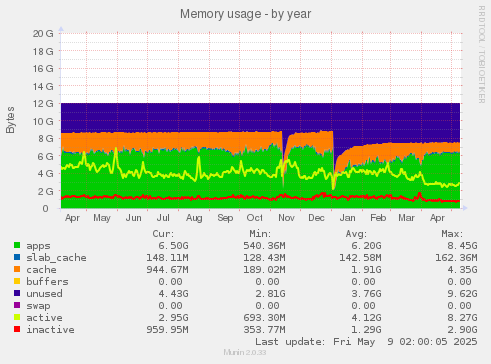Click the 'Nov' x-axis month label
Screen dimensions: 491x364
click(x=286, y=218)
